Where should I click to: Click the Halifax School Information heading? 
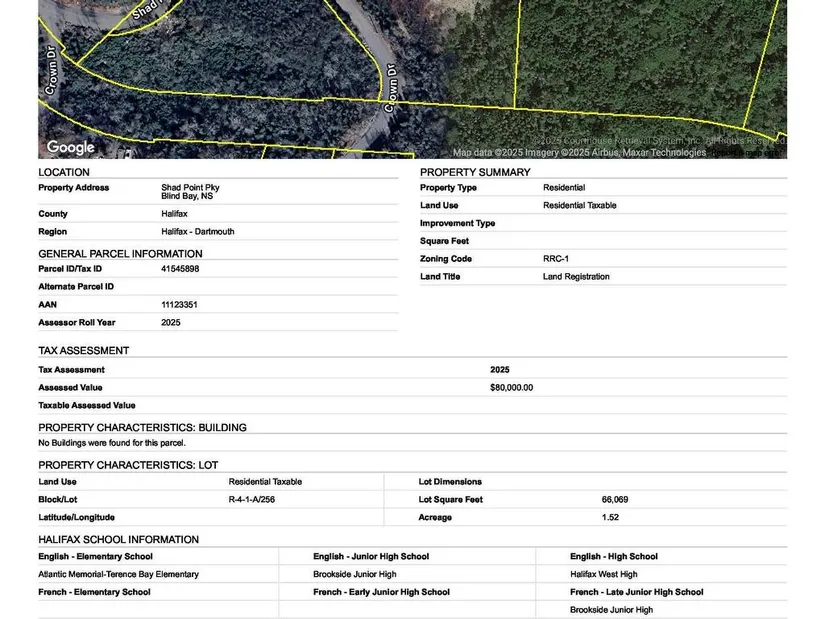[118, 540]
